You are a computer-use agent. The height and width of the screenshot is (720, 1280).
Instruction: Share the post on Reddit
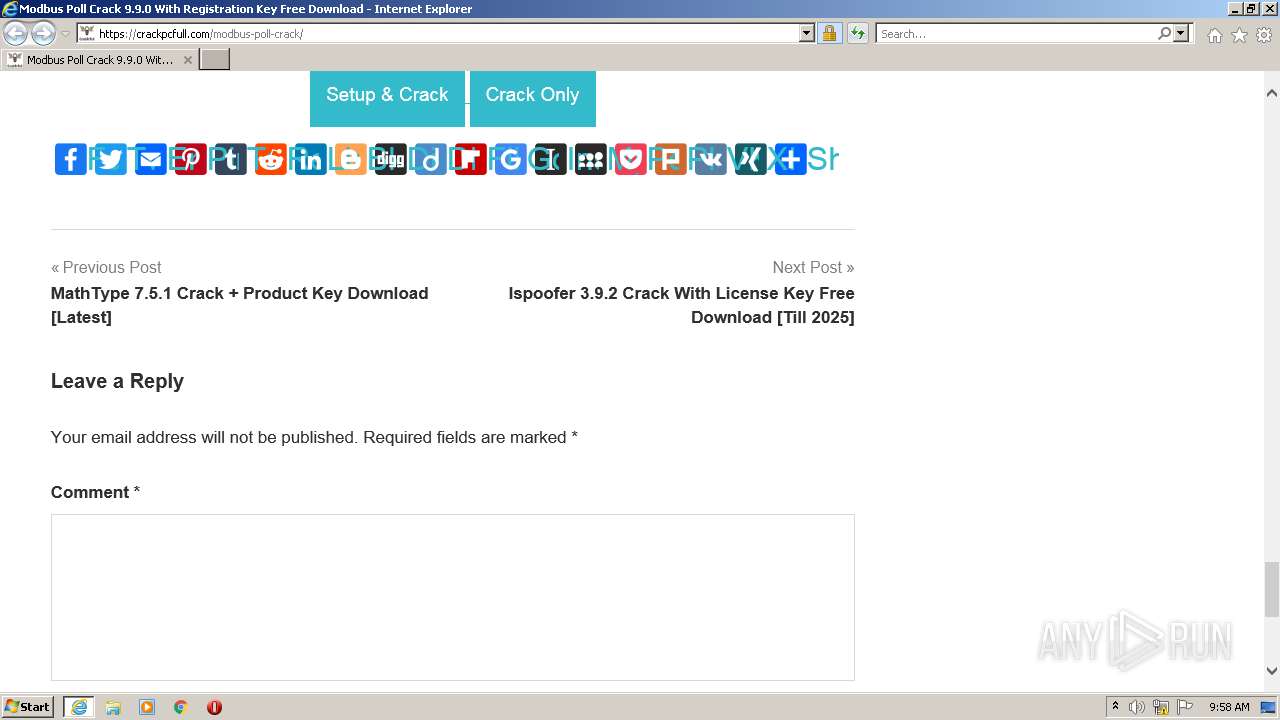pos(271,159)
